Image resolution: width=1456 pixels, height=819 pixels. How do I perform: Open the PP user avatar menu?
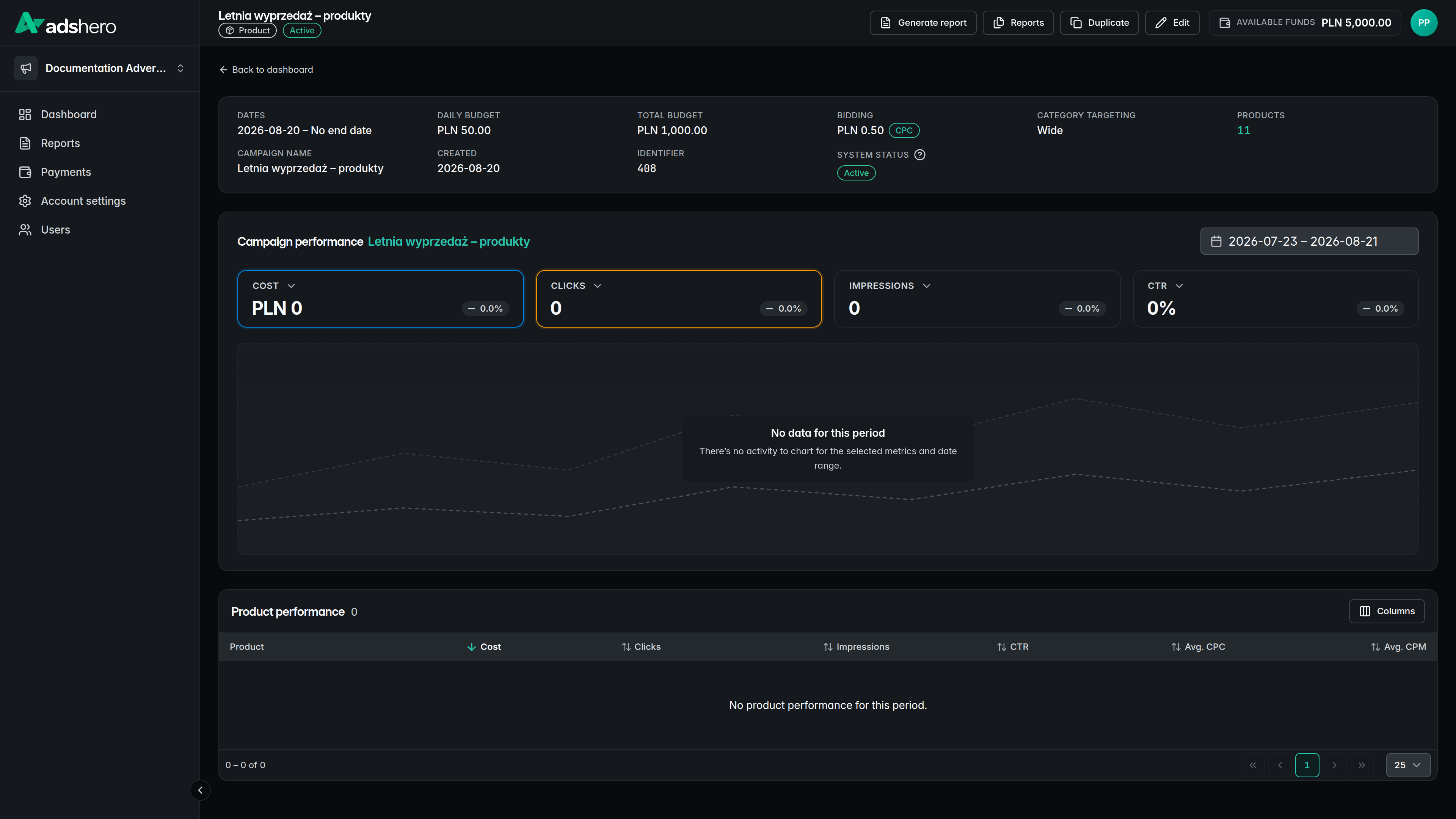(x=1423, y=23)
